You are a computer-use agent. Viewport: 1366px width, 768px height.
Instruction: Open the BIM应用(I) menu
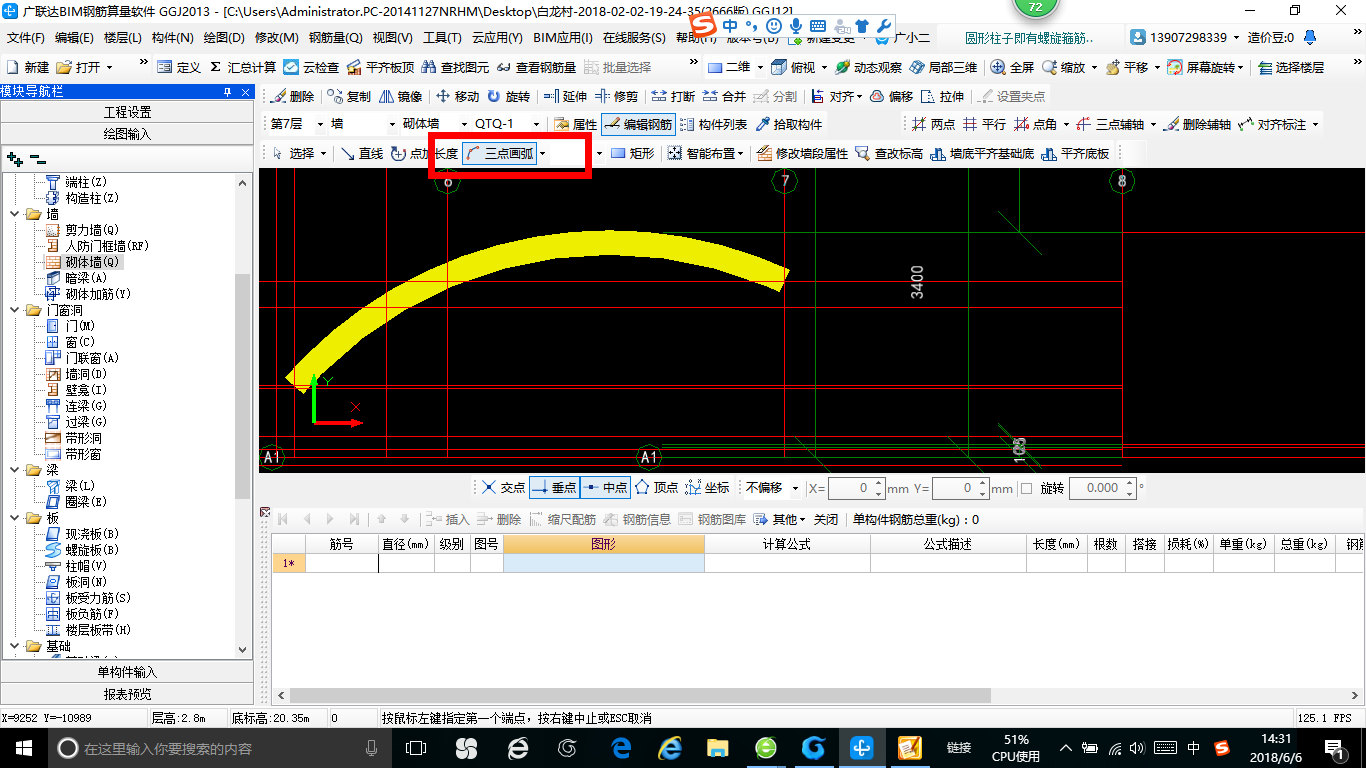pos(563,38)
